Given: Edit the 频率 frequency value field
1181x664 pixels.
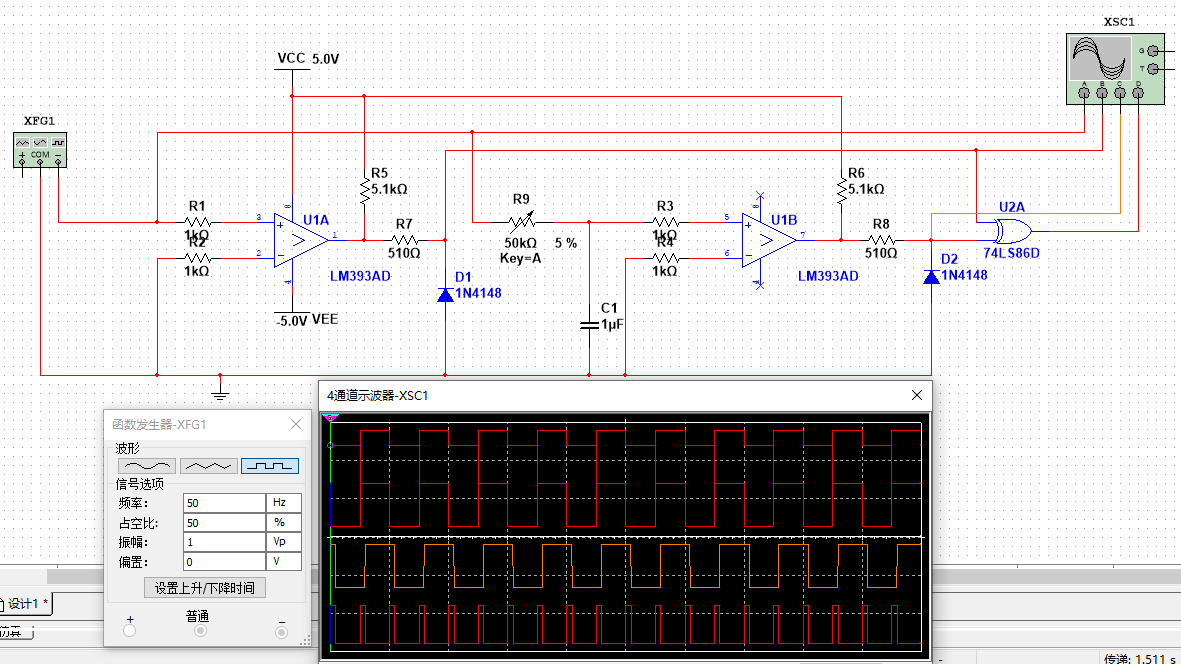Looking at the screenshot, I should 224,503.
